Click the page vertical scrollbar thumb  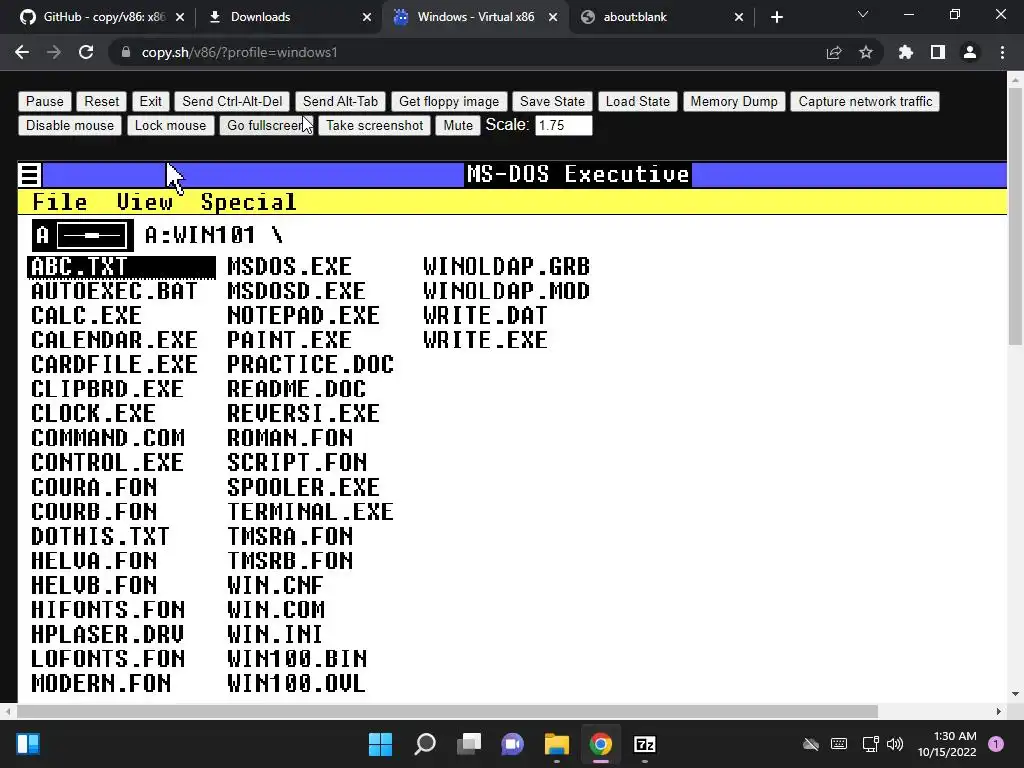pos(1015,217)
